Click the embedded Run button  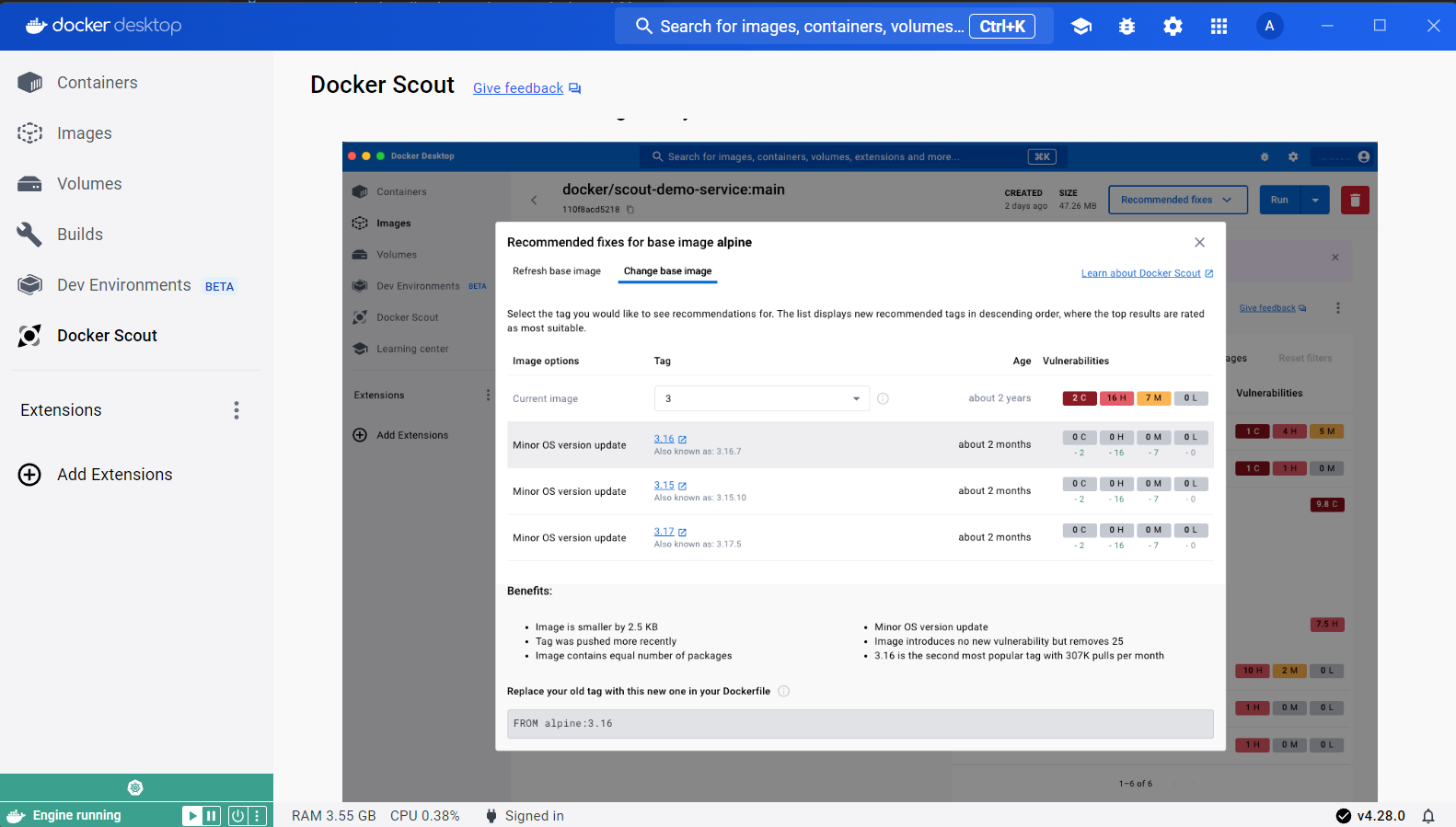1279,200
